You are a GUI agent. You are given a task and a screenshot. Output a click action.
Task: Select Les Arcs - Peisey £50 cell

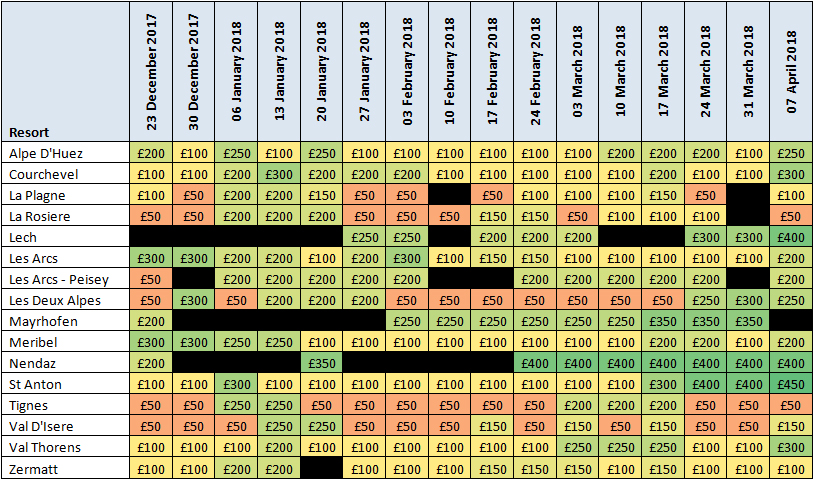pyautogui.click(x=151, y=279)
